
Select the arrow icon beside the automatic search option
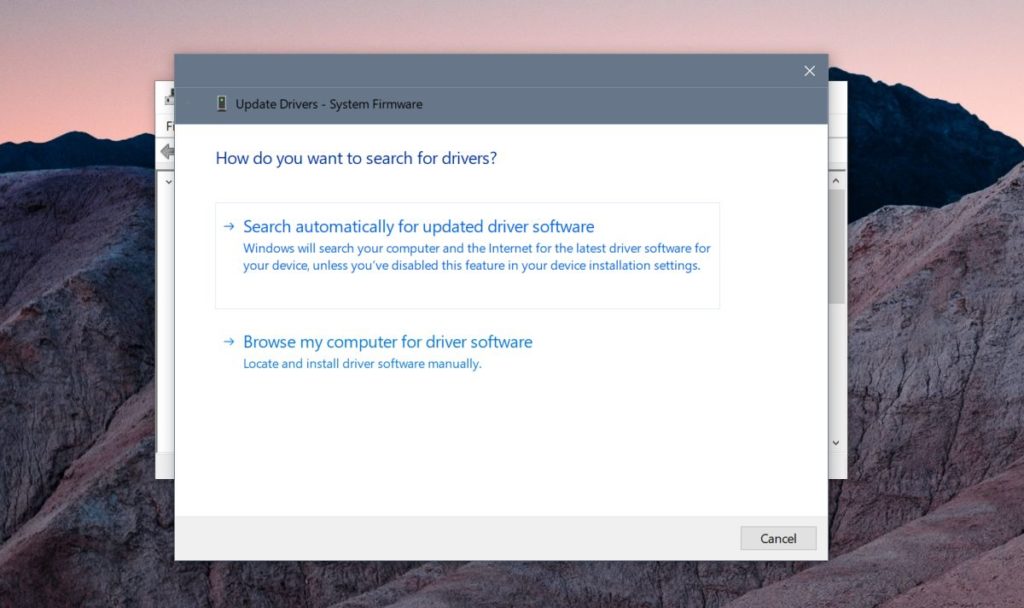[x=228, y=227]
